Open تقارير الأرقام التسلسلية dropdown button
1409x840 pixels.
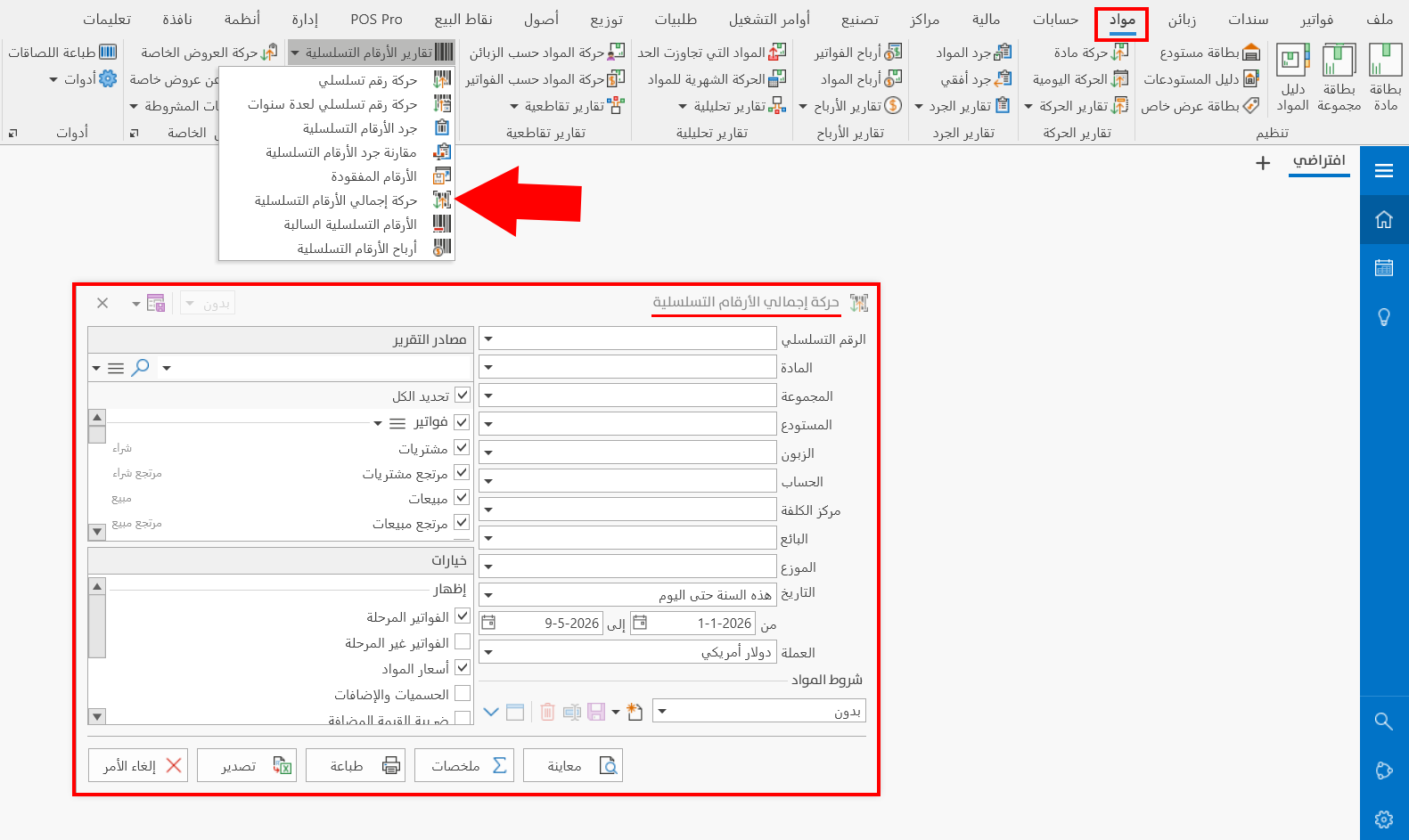tap(372, 53)
